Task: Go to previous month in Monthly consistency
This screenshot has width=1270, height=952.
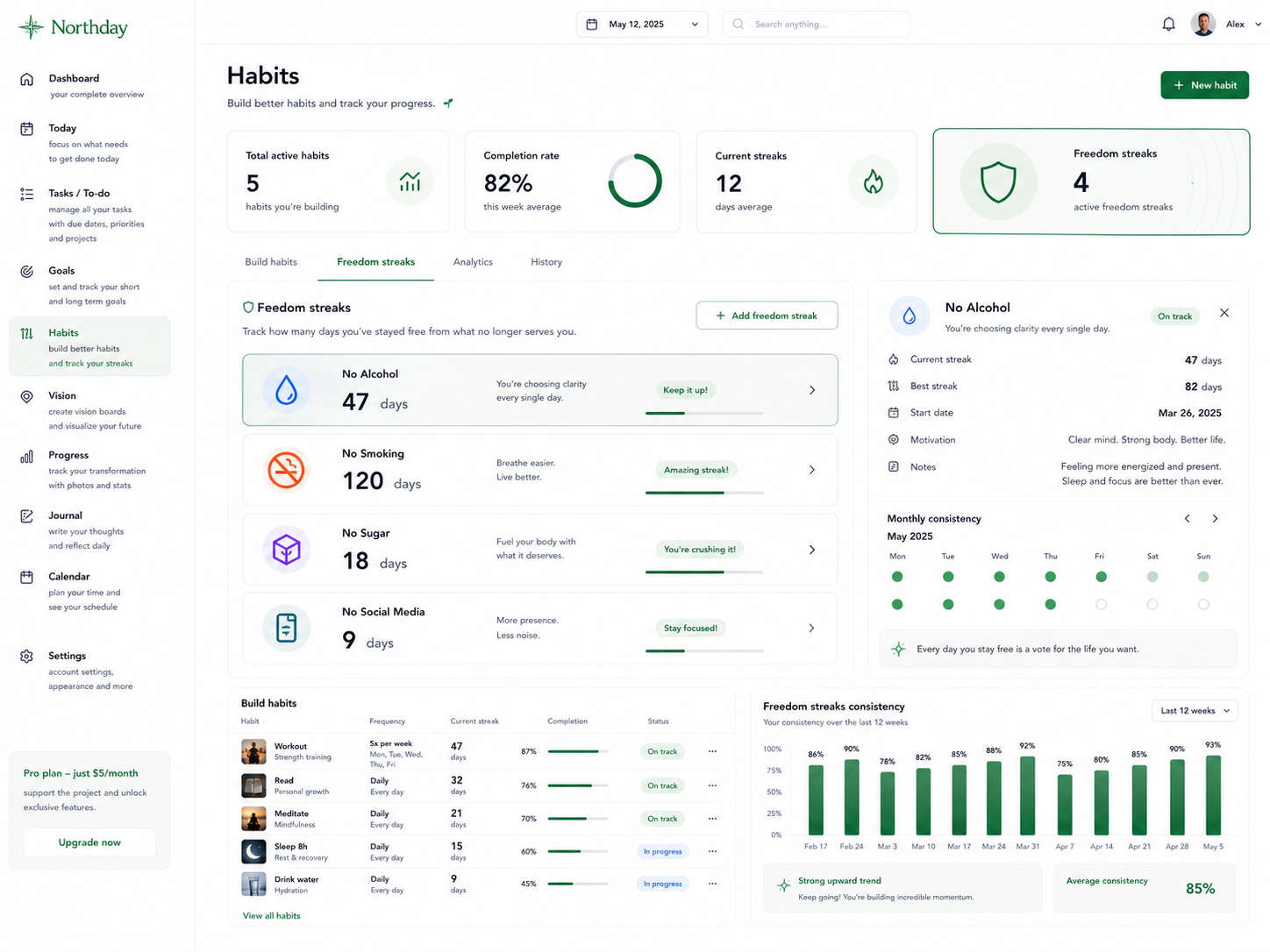Action: (x=1188, y=519)
